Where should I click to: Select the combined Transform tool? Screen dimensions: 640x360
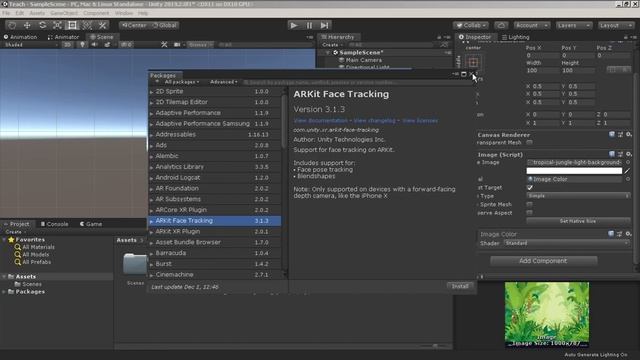[x=87, y=25]
